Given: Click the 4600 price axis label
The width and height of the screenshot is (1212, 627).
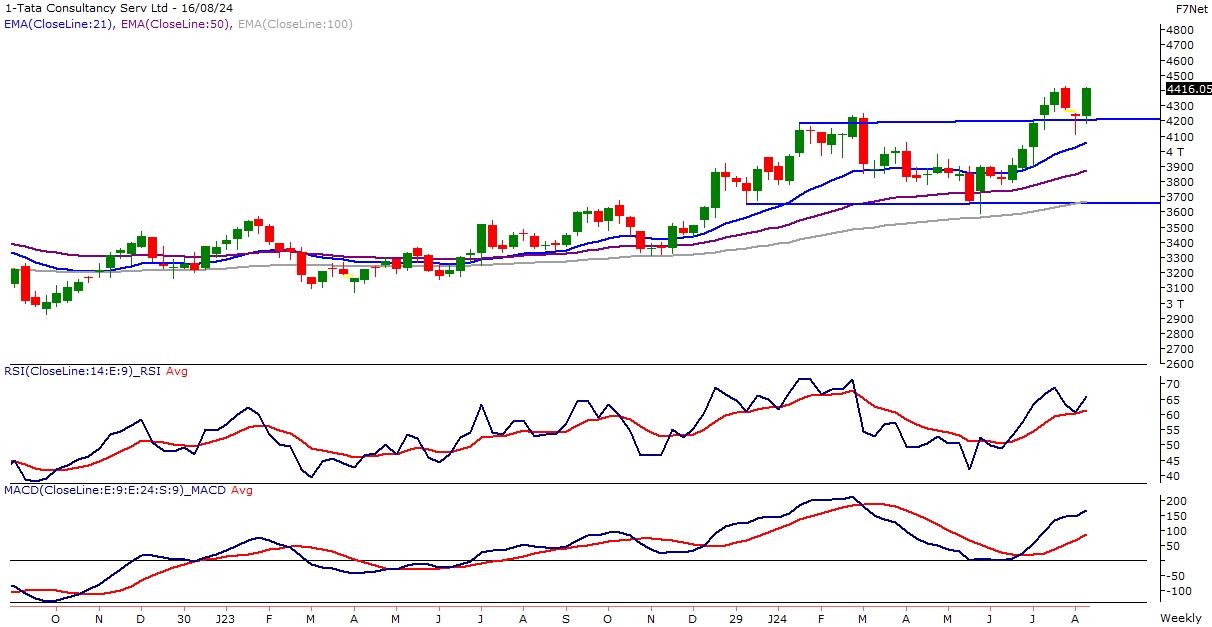Looking at the screenshot, I should (1179, 60).
